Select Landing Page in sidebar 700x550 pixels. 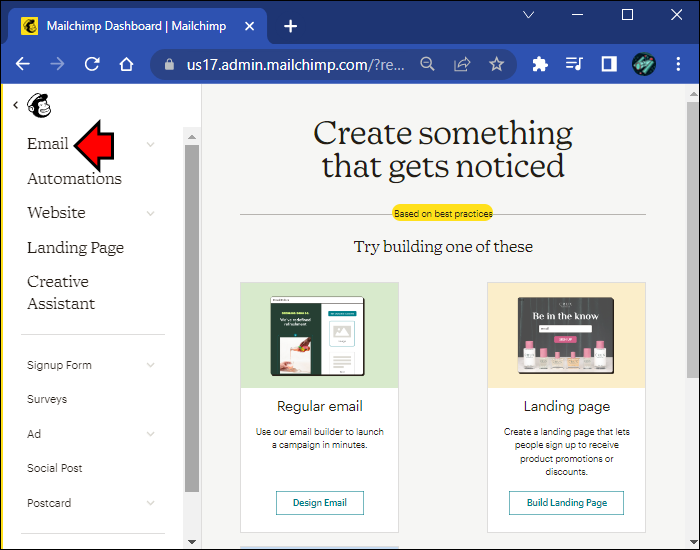pos(75,248)
